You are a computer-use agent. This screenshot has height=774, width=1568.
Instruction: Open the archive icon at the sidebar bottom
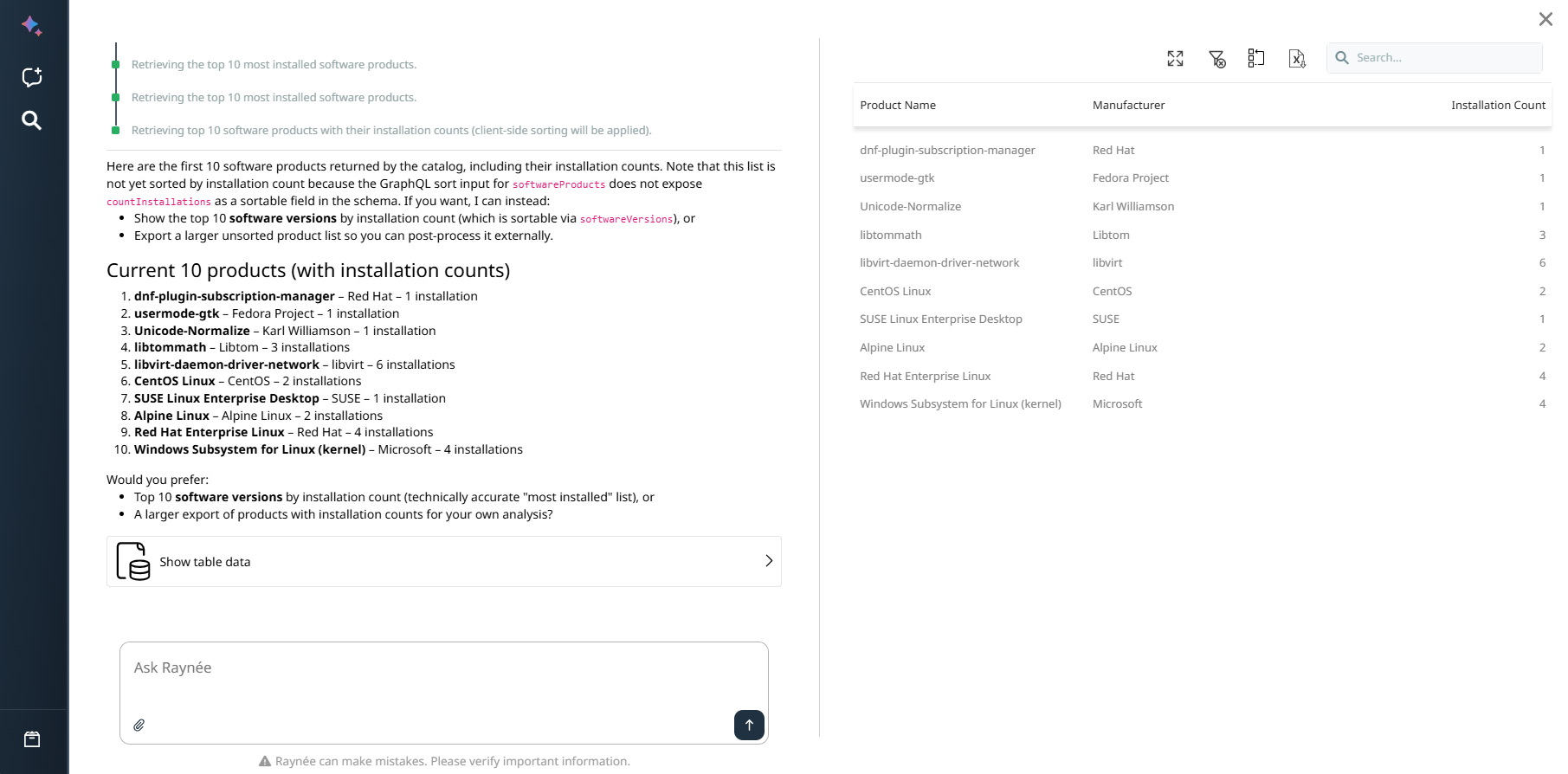pyautogui.click(x=32, y=739)
